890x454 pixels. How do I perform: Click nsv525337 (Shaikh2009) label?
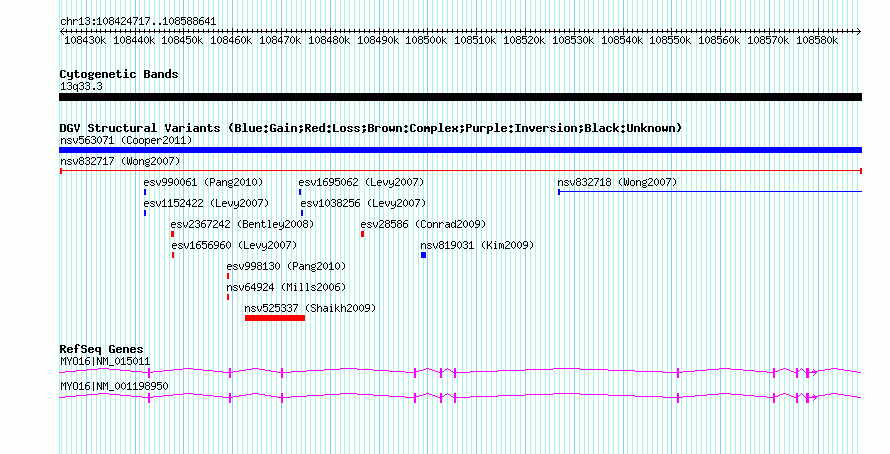click(310, 308)
